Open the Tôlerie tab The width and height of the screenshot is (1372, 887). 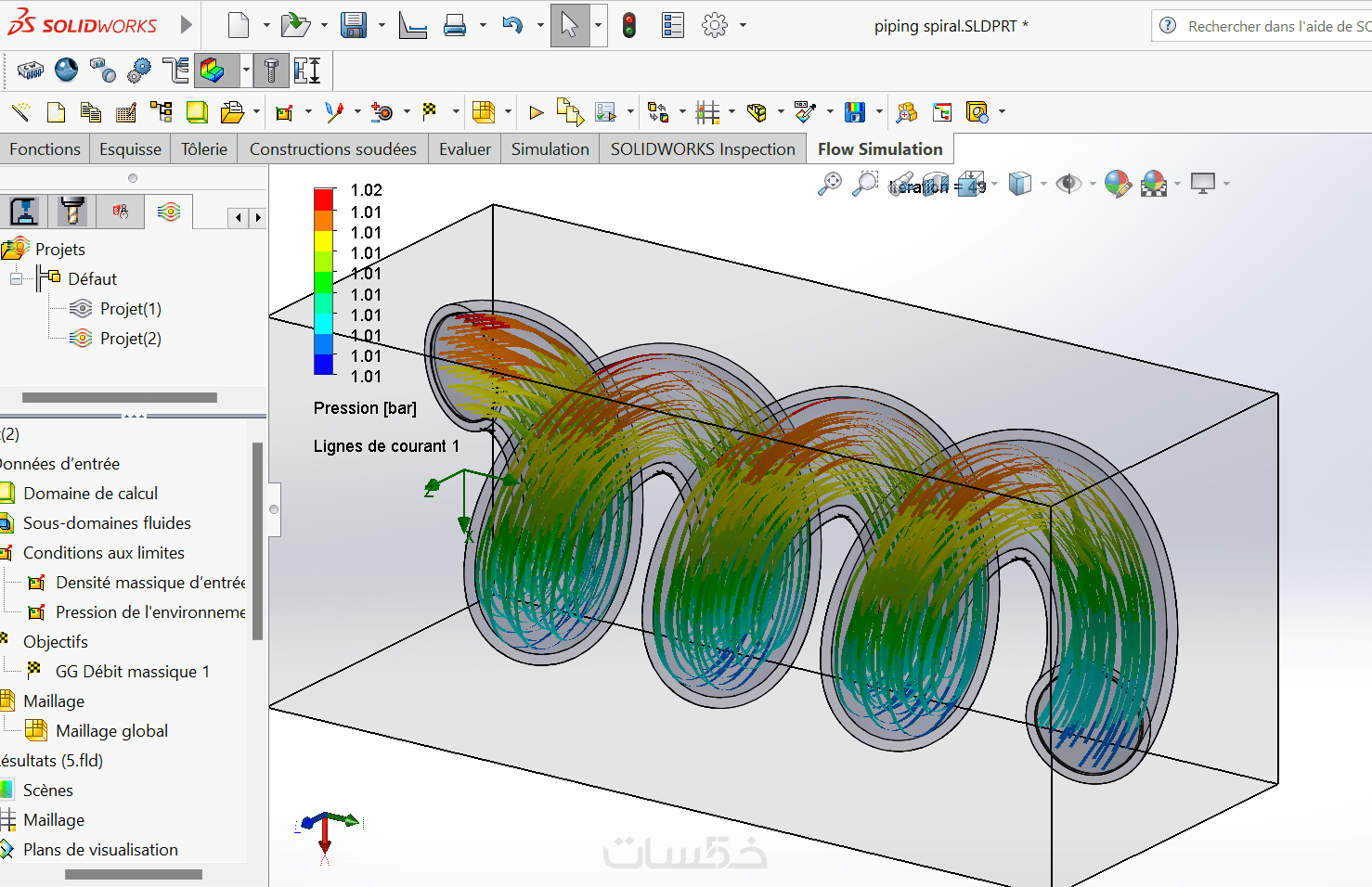tap(204, 149)
